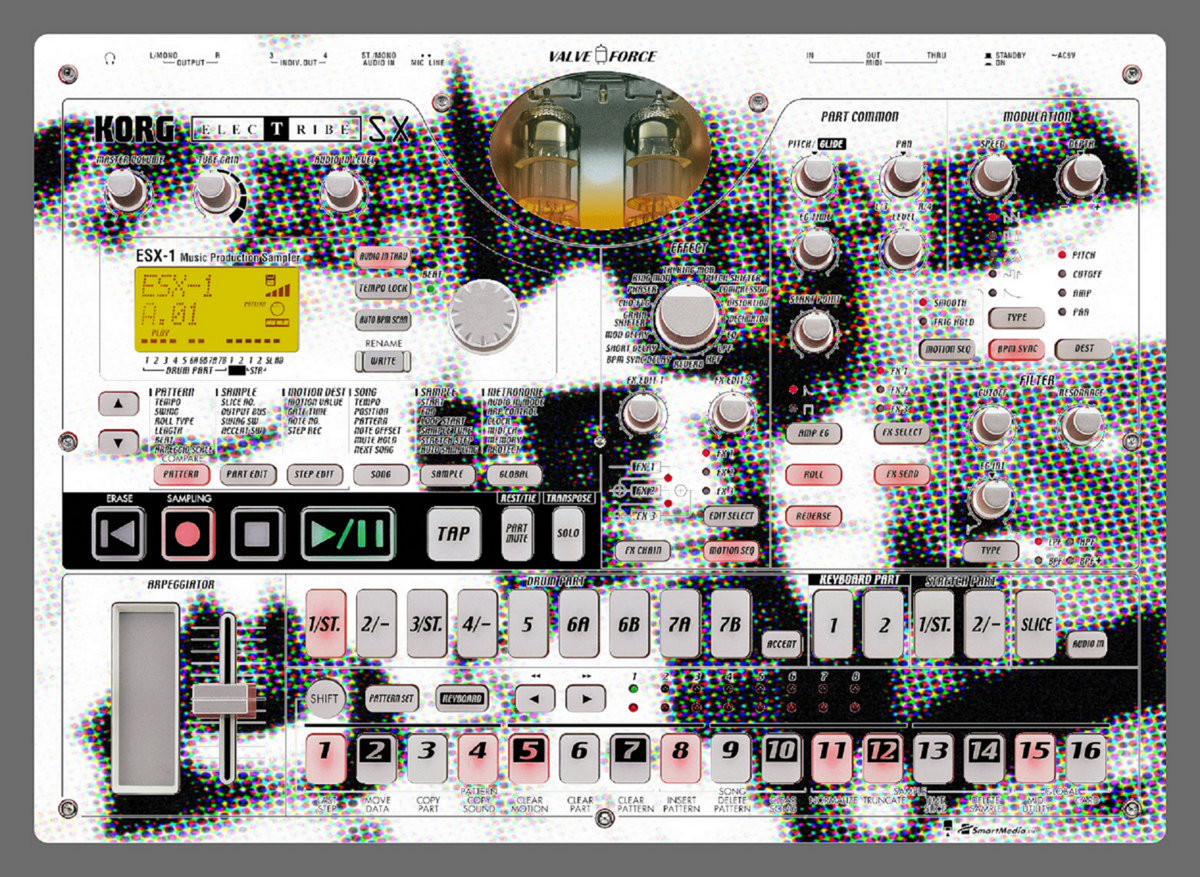Click the left select arrow button
This screenshot has width=1200, height=877.
tap(535, 697)
